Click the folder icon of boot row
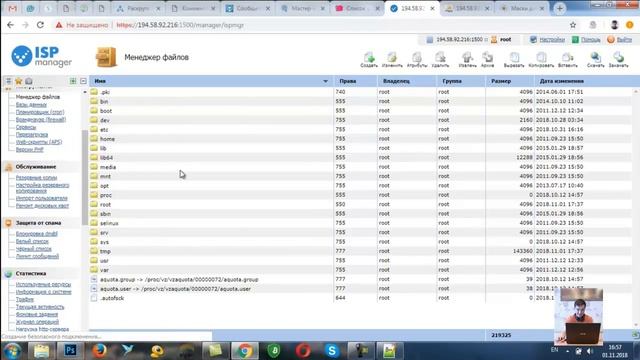The height and width of the screenshot is (360, 640). (94, 110)
